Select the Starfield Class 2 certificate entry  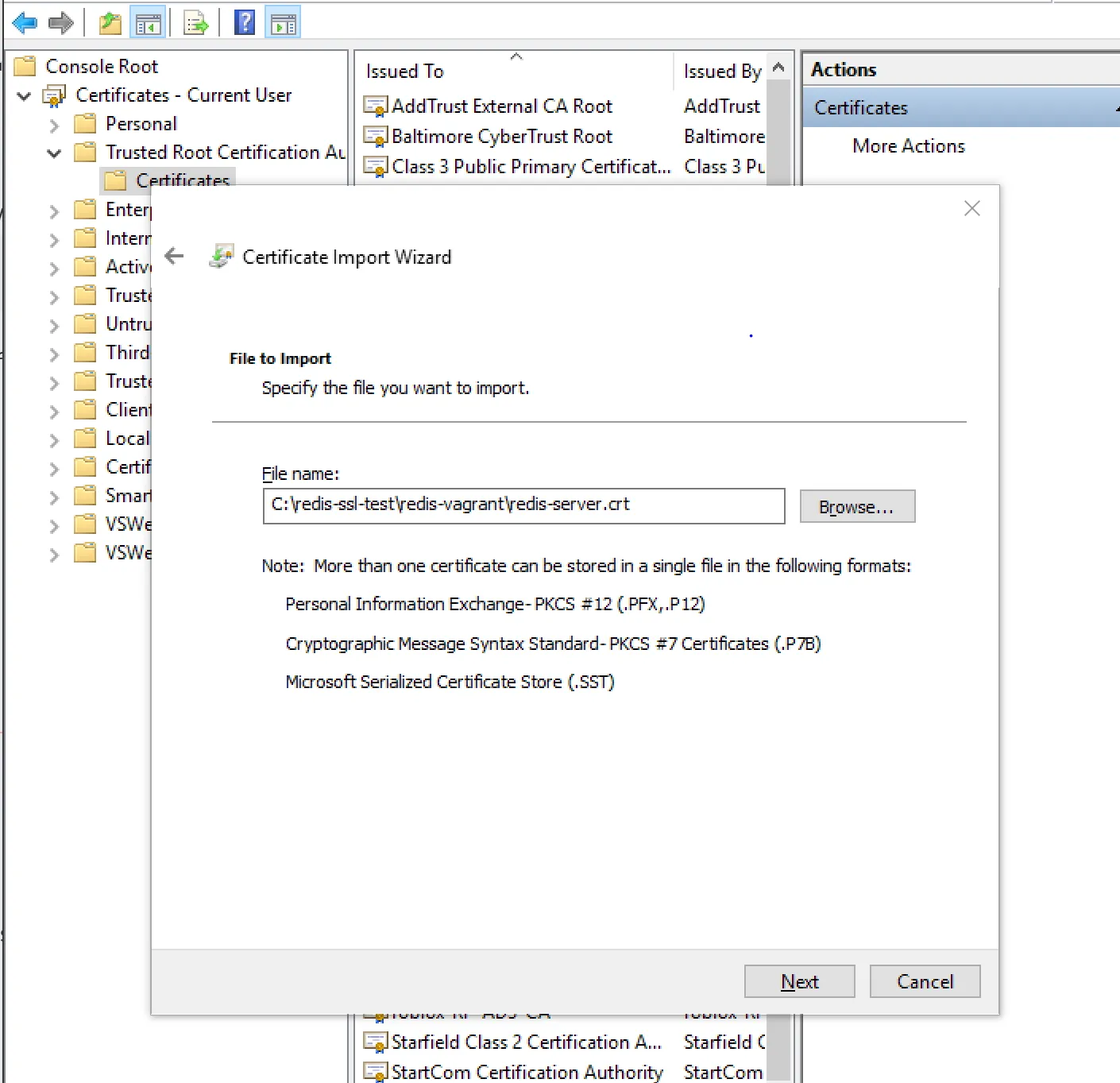525,1042
